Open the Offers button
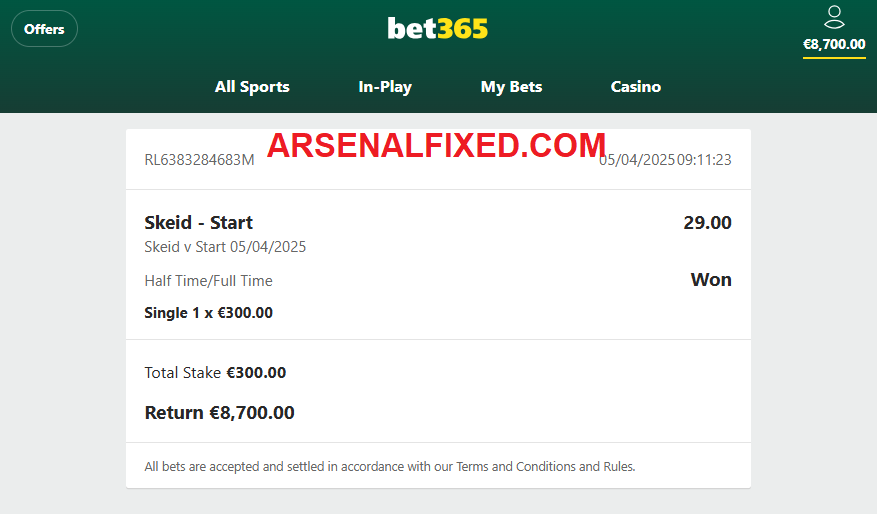877x514 pixels. coord(44,29)
